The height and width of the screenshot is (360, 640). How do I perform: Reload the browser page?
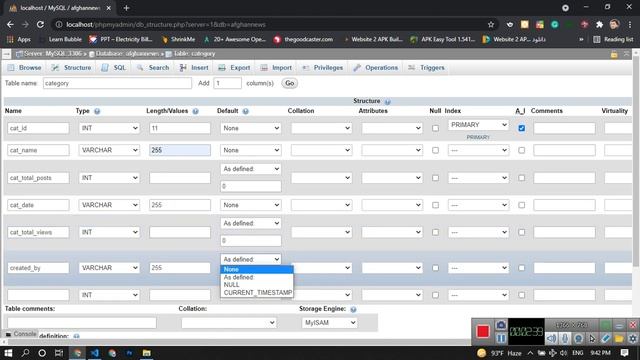pos(40,24)
